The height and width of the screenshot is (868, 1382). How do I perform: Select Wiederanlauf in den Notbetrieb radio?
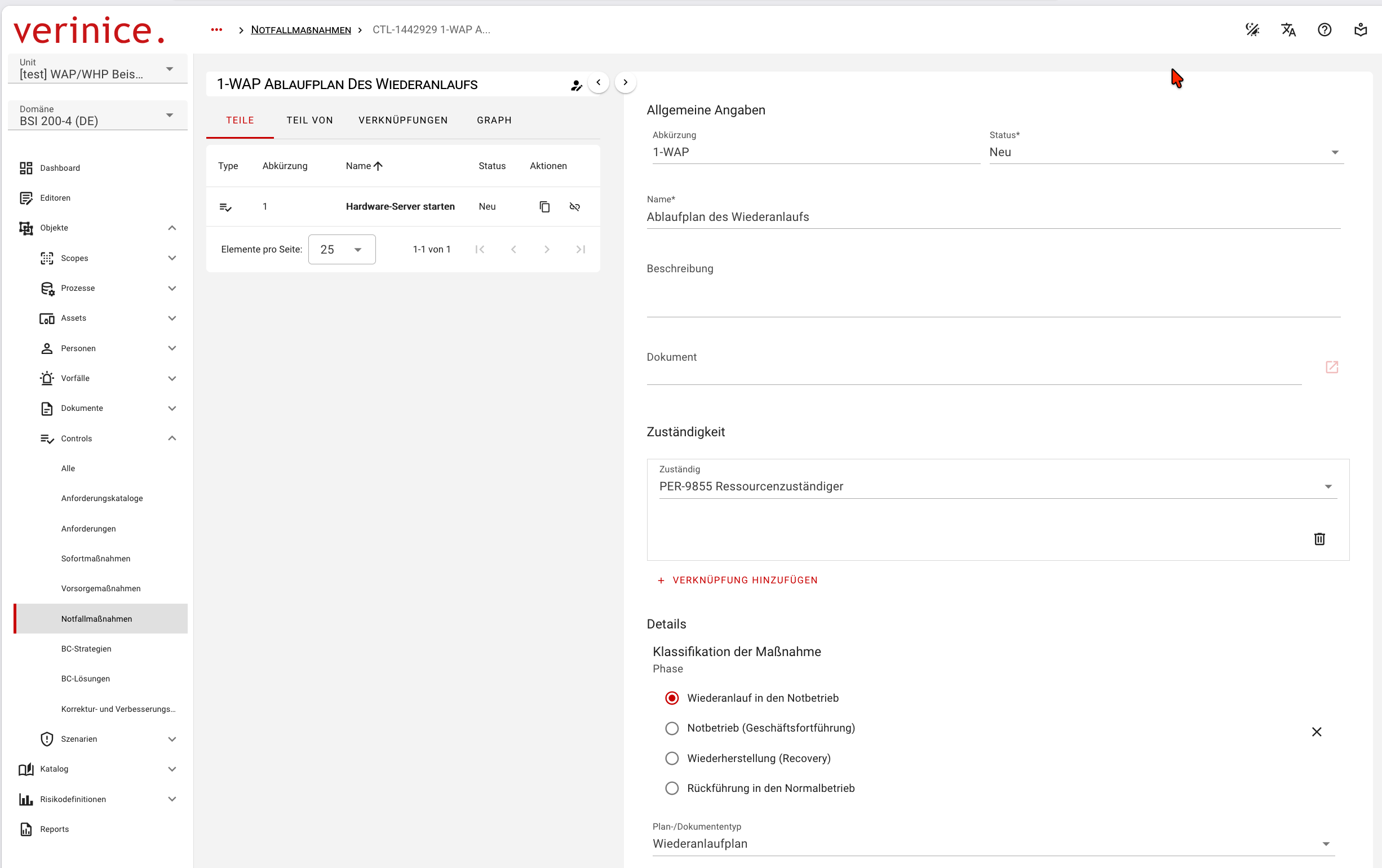(671, 698)
